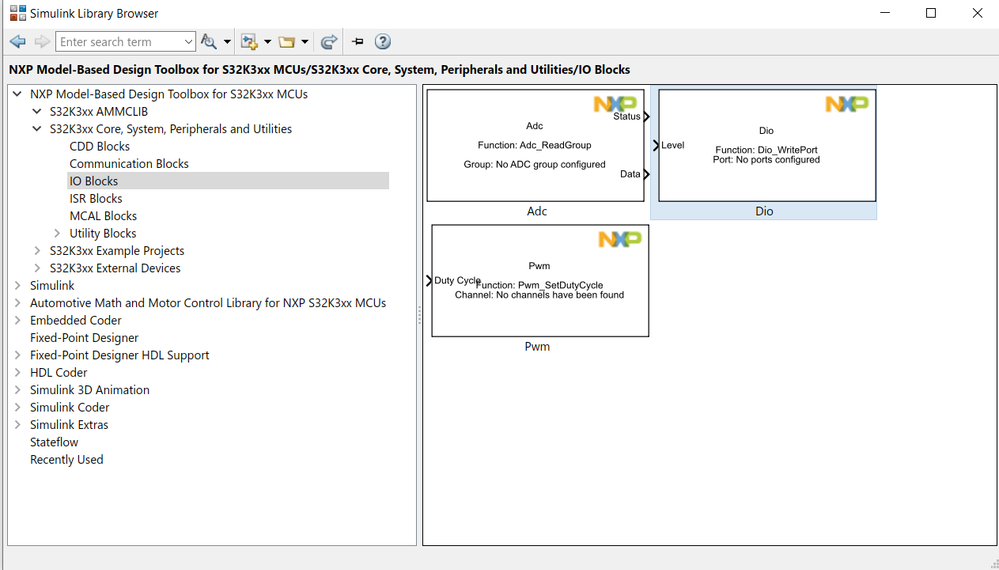Select Utility Blocks tree label
The height and width of the screenshot is (570, 999).
point(103,234)
